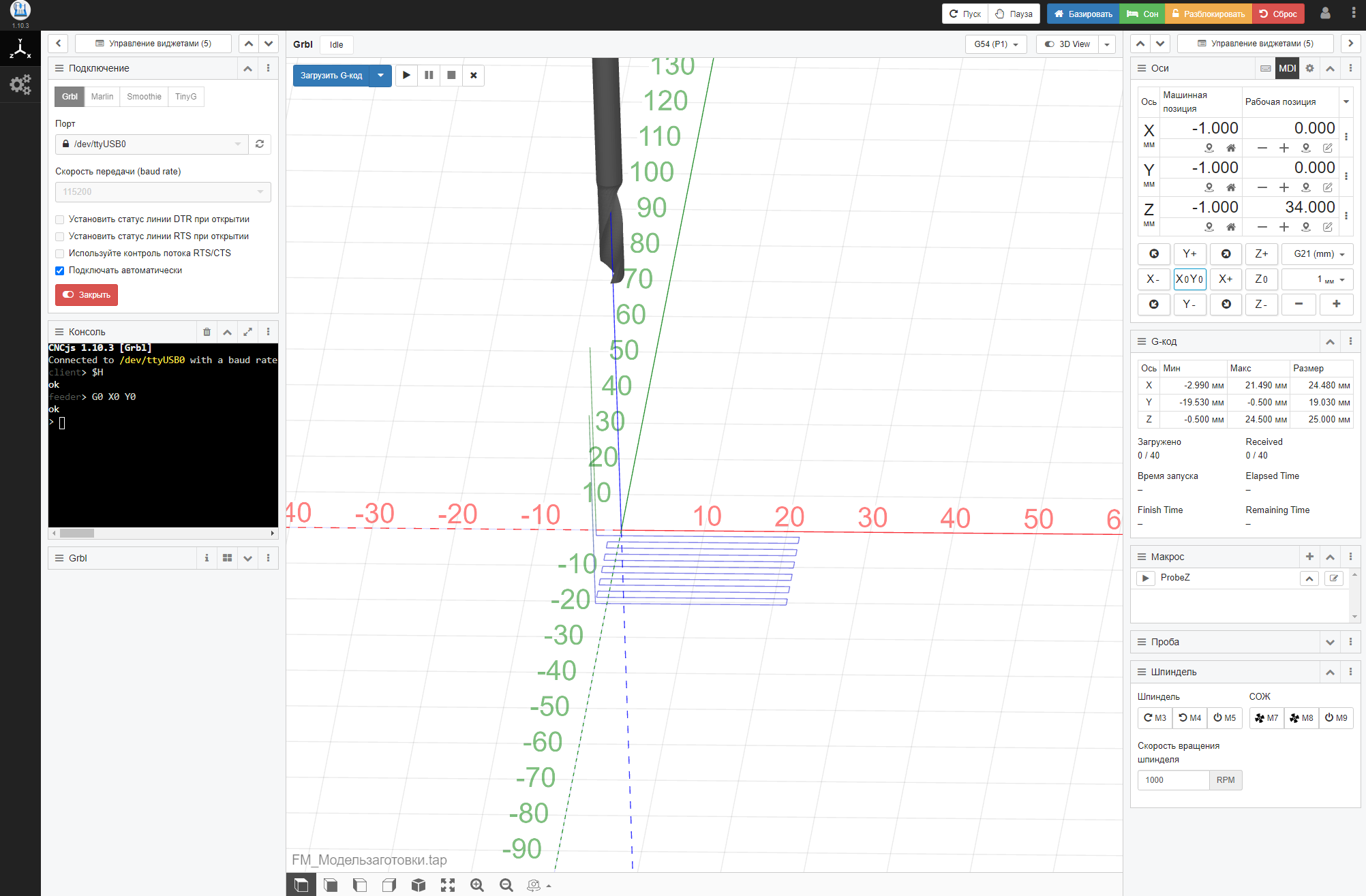
Task: Open the camera mode menu
Action: 538,885
